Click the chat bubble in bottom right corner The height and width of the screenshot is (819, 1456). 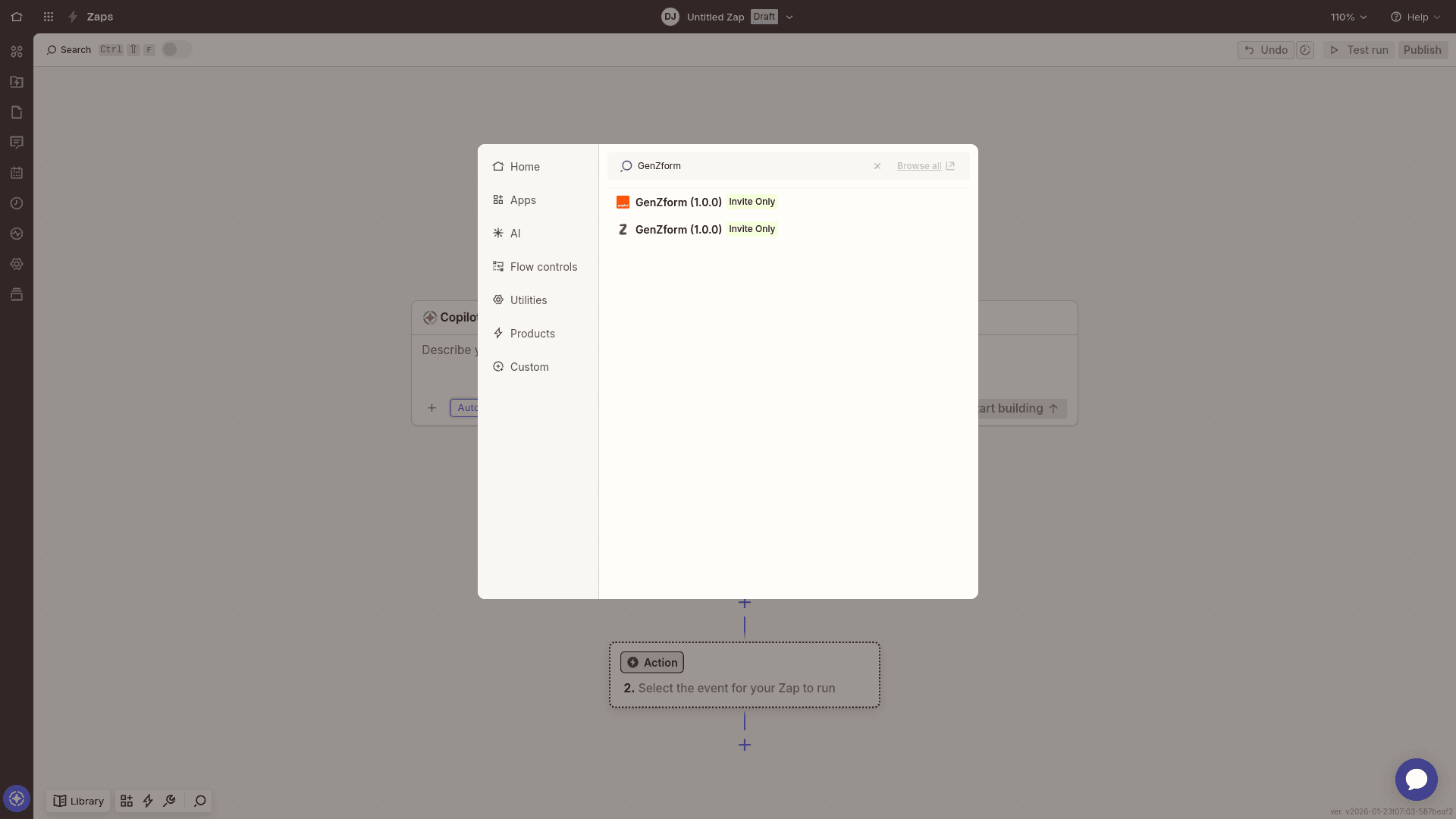(x=1416, y=779)
